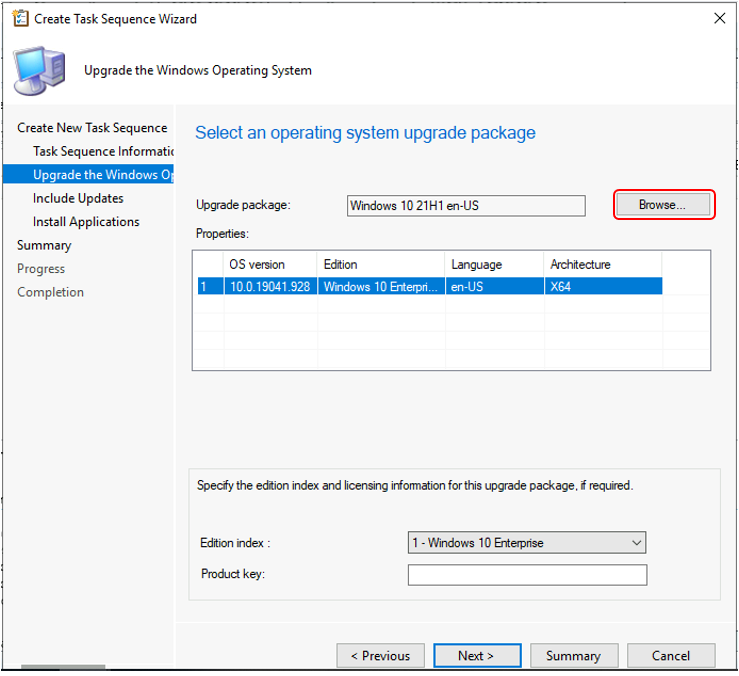This screenshot has width=739, height=676.
Task: Click index number 1 in the properties row
Action: tap(210, 286)
